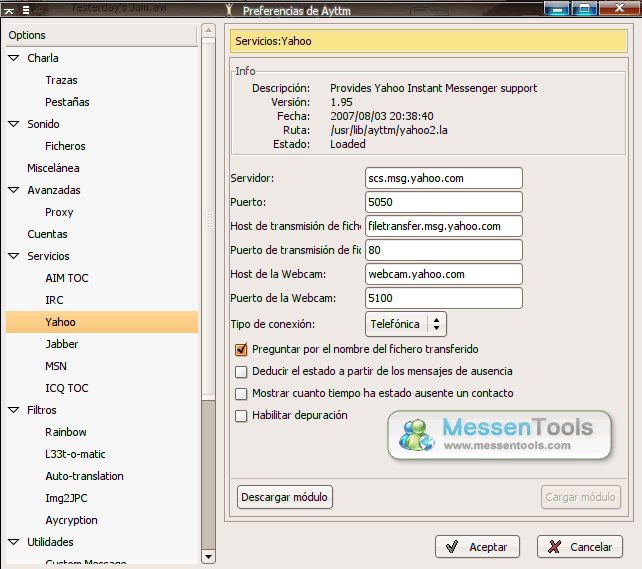642x569 pixels.
Task: Collapse the Charla tree section
Action: 14,58
